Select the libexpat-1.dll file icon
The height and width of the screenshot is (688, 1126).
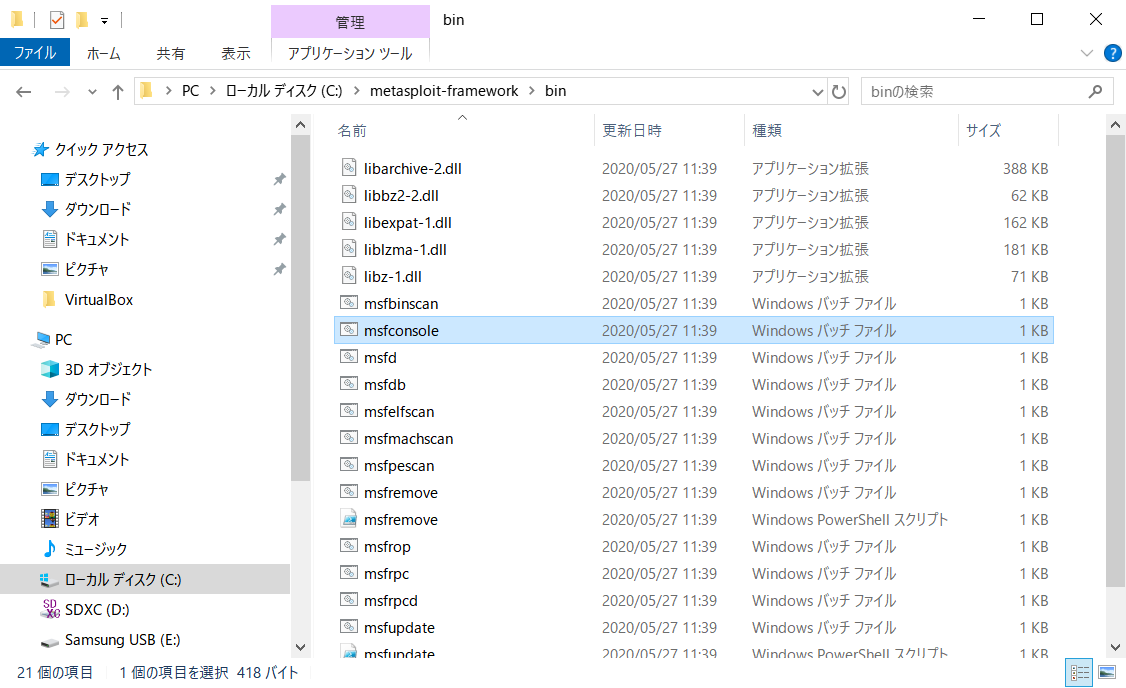point(349,223)
